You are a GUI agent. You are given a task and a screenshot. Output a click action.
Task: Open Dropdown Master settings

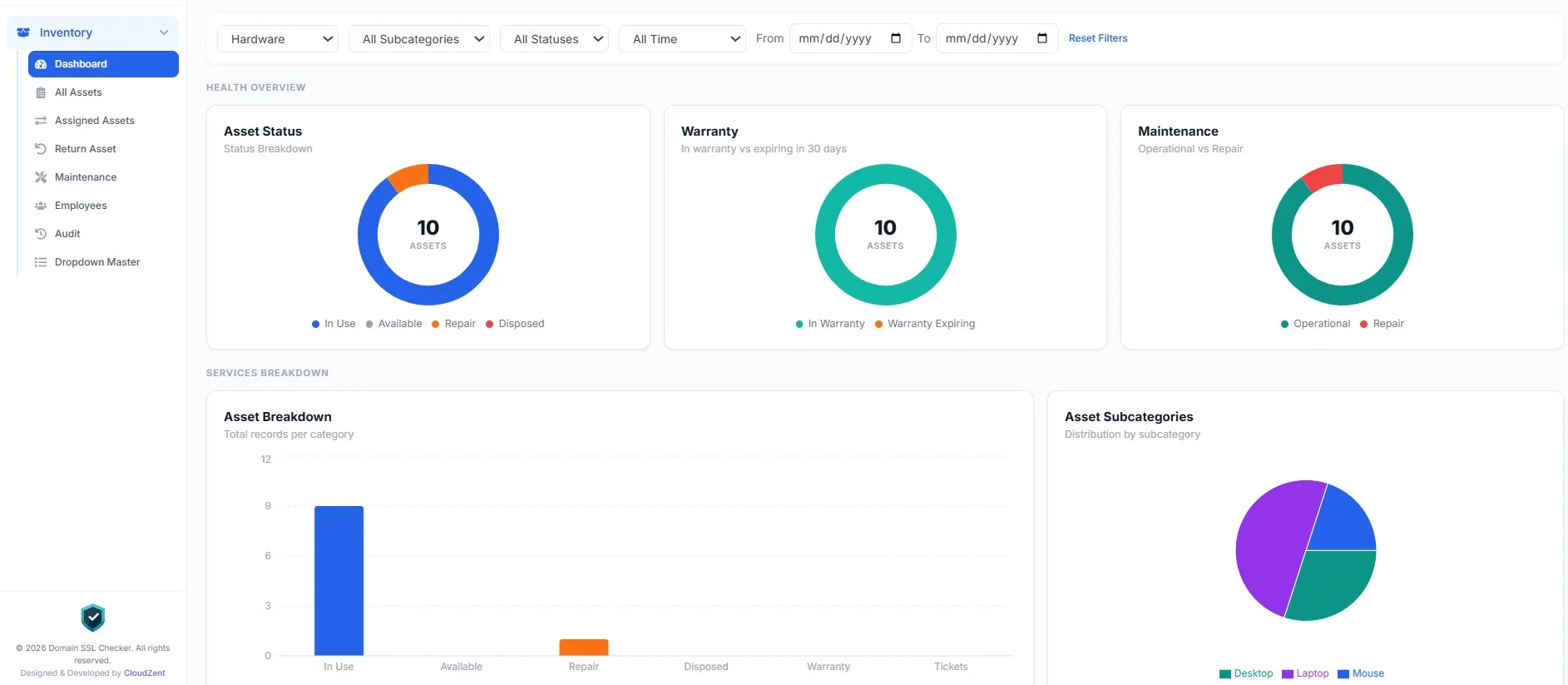click(x=103, y=262)
